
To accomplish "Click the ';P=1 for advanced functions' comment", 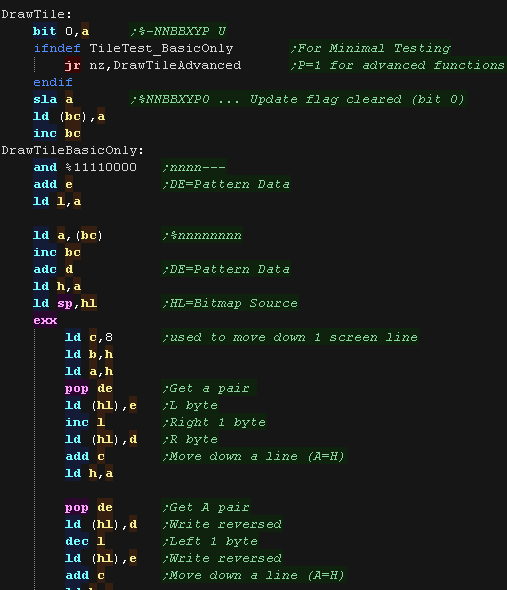I will click(x=397, y=65).
